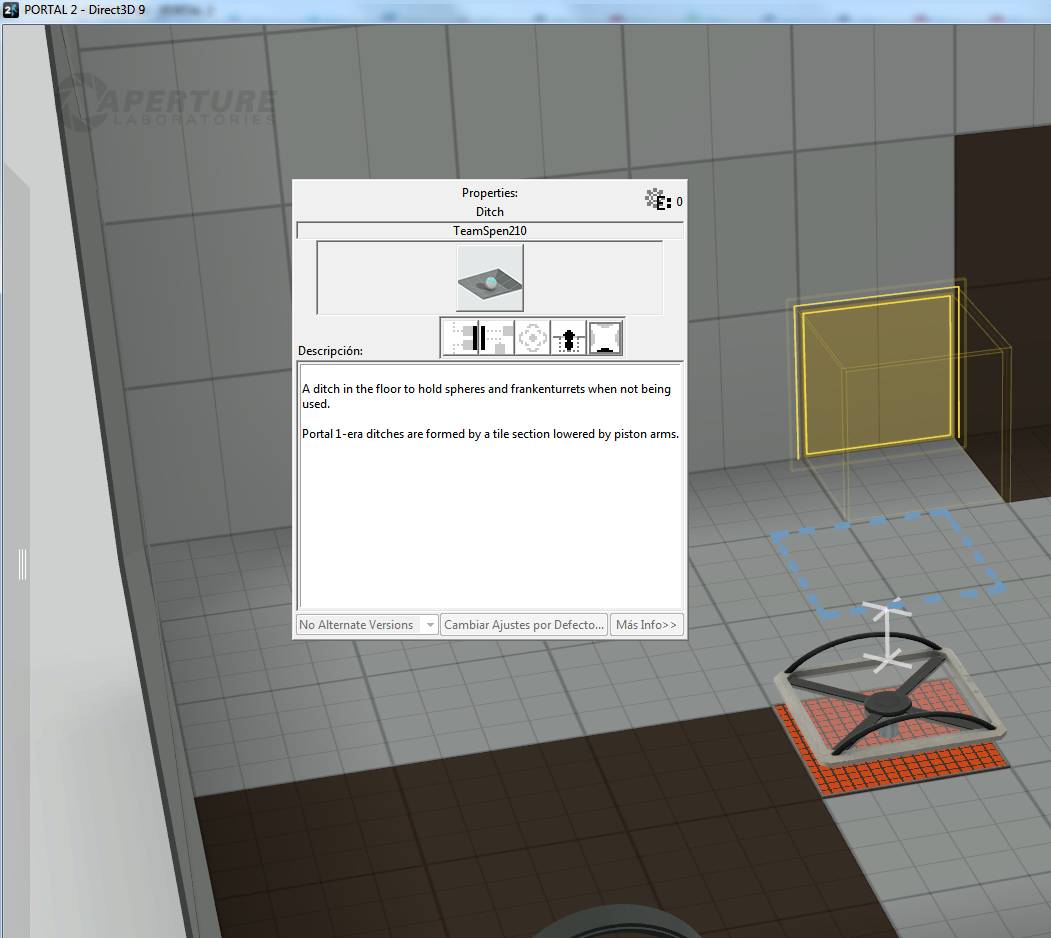Click the Ditch preview thumbnail image

tap(489, 278)
